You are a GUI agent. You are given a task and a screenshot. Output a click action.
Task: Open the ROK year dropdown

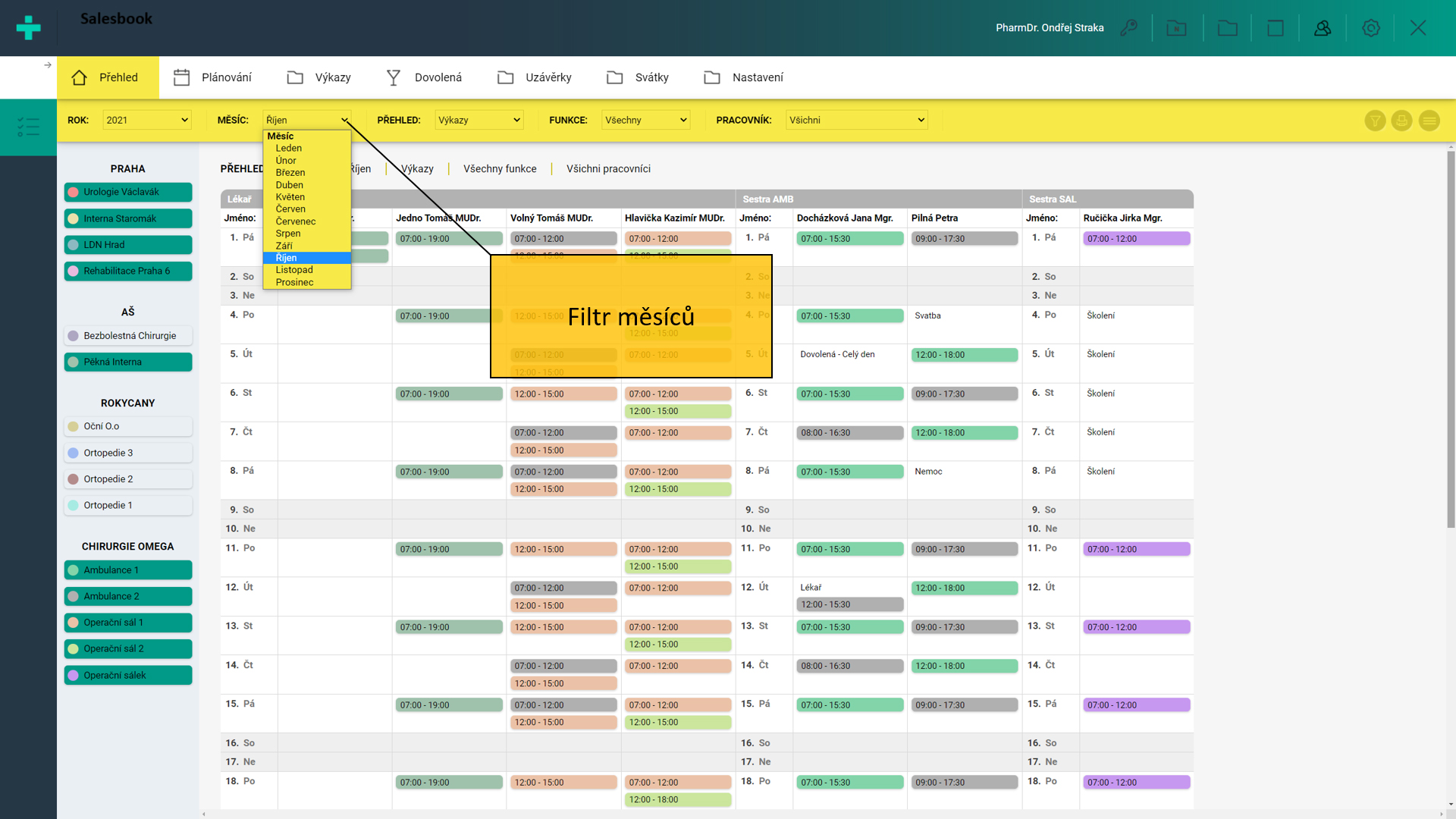pos(146,120)
